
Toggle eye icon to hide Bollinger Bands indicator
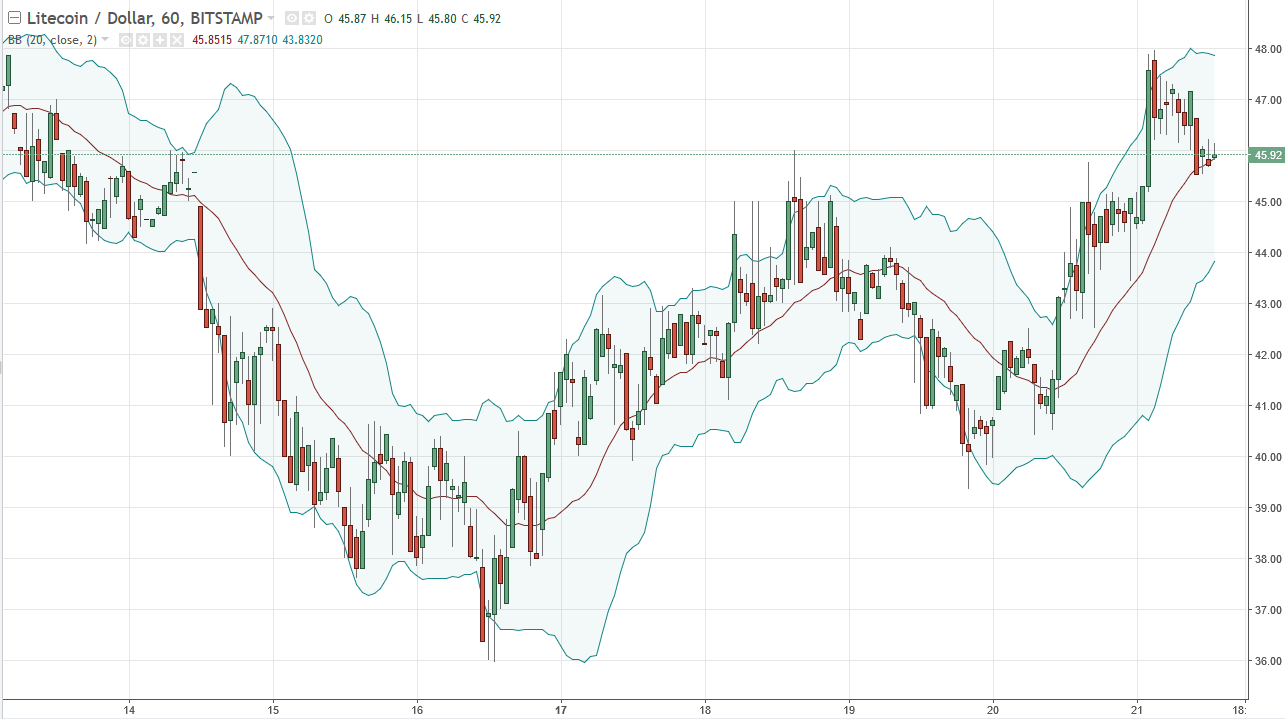pyautogui.click(x=126, y=40)
